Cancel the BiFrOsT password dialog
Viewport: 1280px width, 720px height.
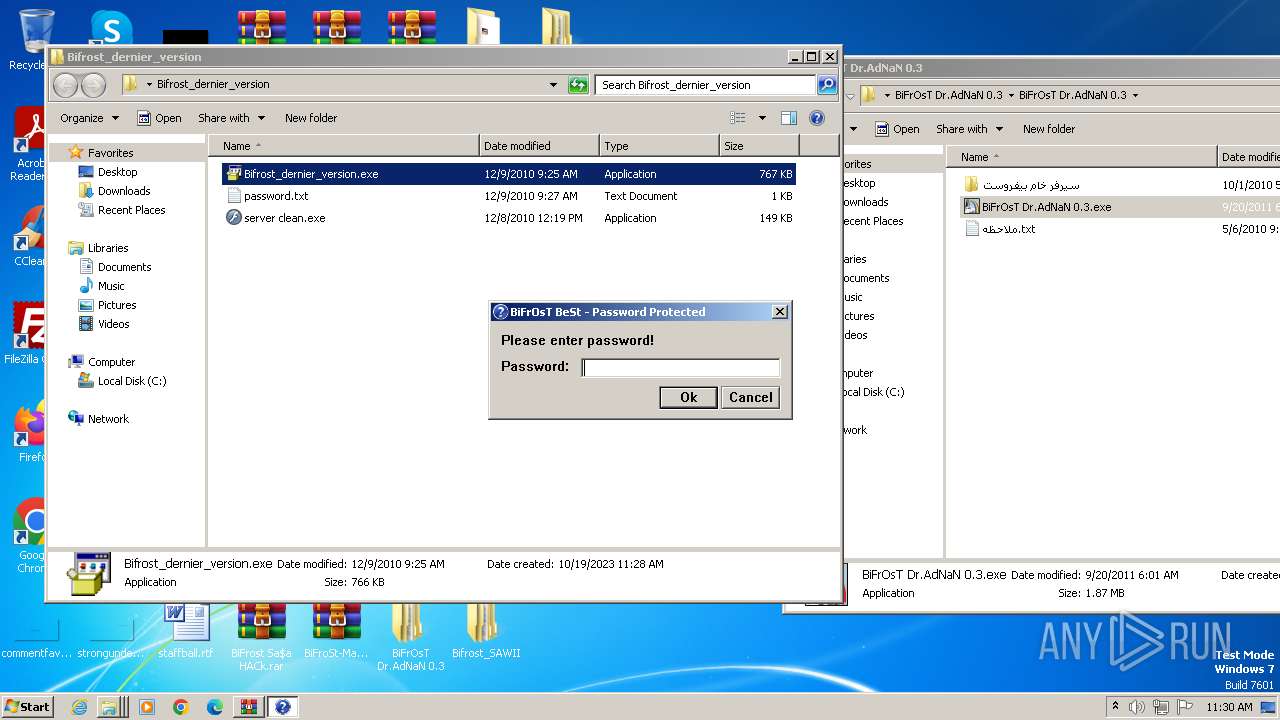coord(750,397)
